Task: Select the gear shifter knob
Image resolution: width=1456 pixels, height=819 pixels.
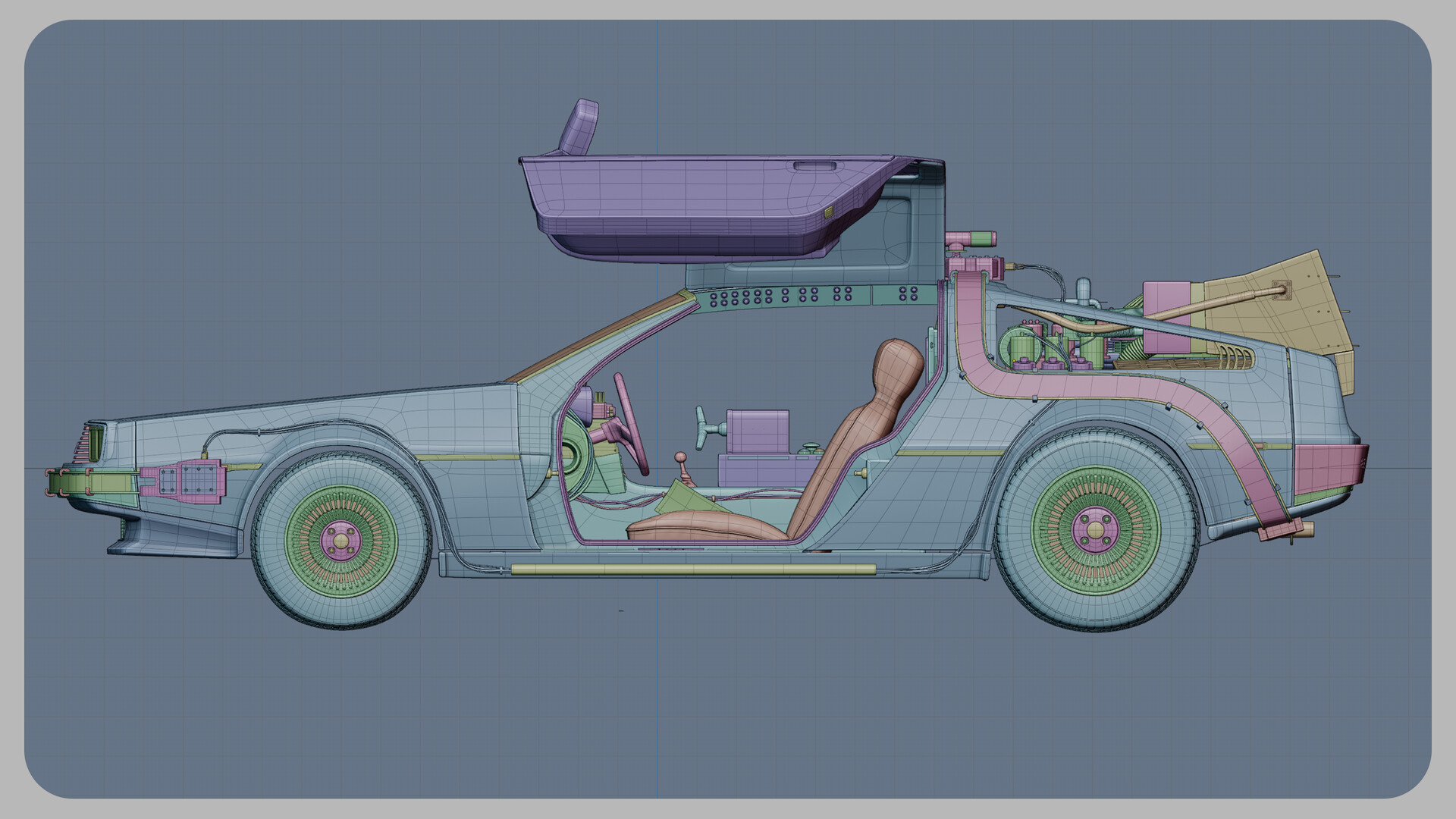Action: pos(681,457)
